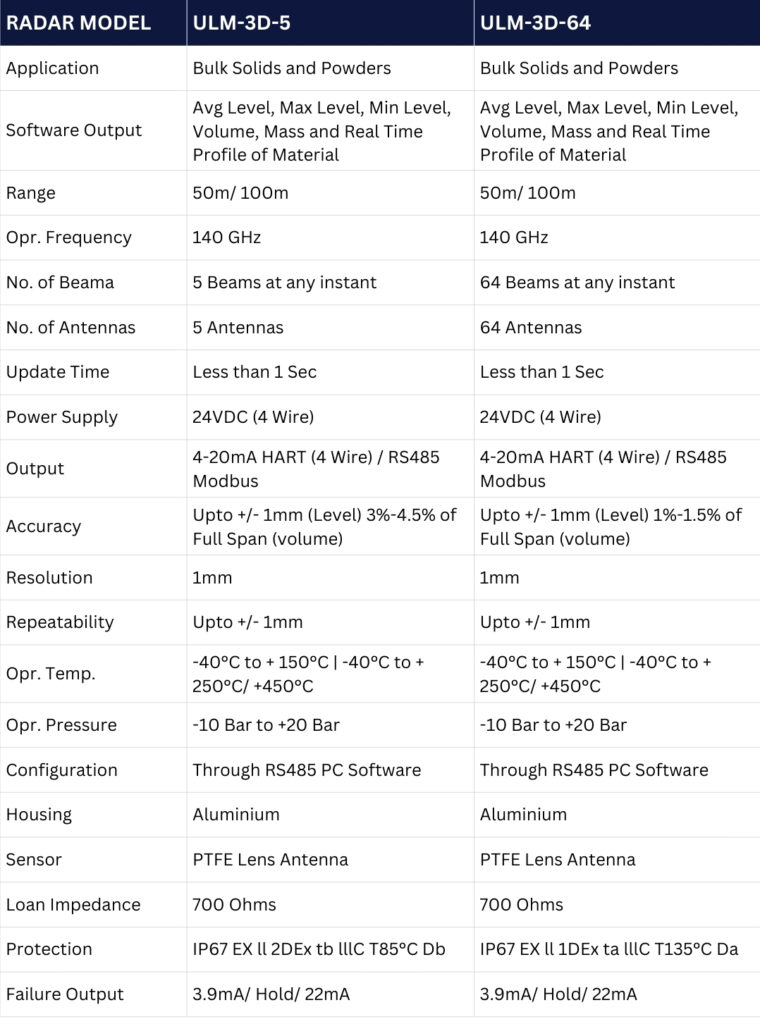Viewport: 760px width, 1024px height.
Task: Click the Loan Impedance row label
Action: click(x=73, y=904)
